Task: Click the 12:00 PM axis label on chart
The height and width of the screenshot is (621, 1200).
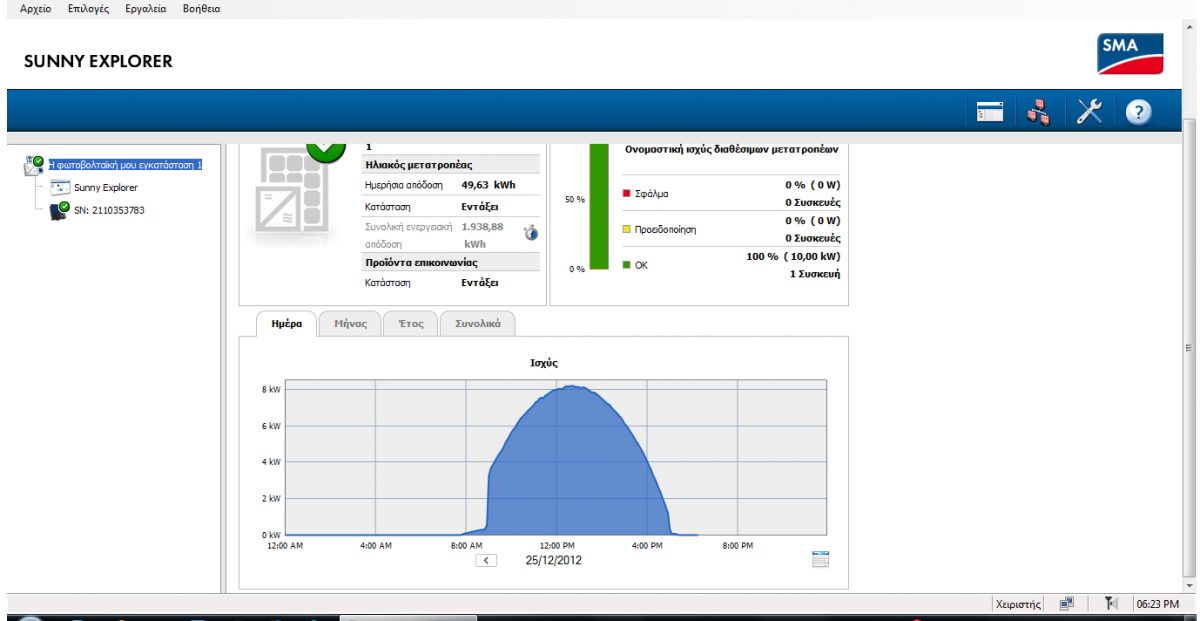Action: tap(557, 546)
